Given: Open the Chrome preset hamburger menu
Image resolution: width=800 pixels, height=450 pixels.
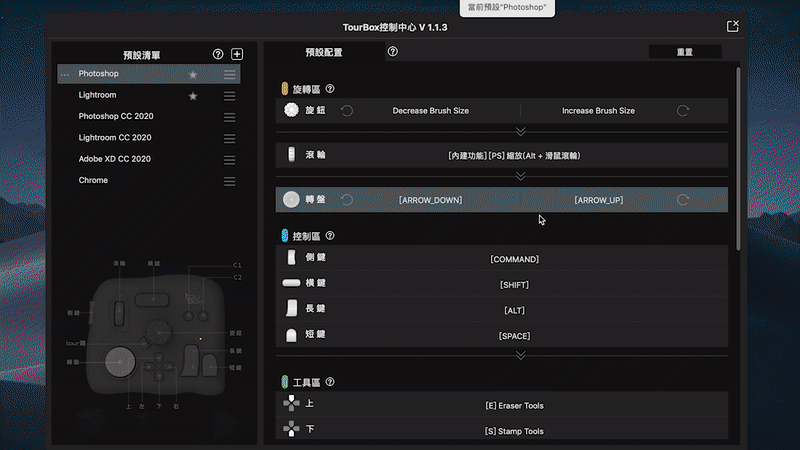Looking at the screenshot, I should (x=230, y=182).
